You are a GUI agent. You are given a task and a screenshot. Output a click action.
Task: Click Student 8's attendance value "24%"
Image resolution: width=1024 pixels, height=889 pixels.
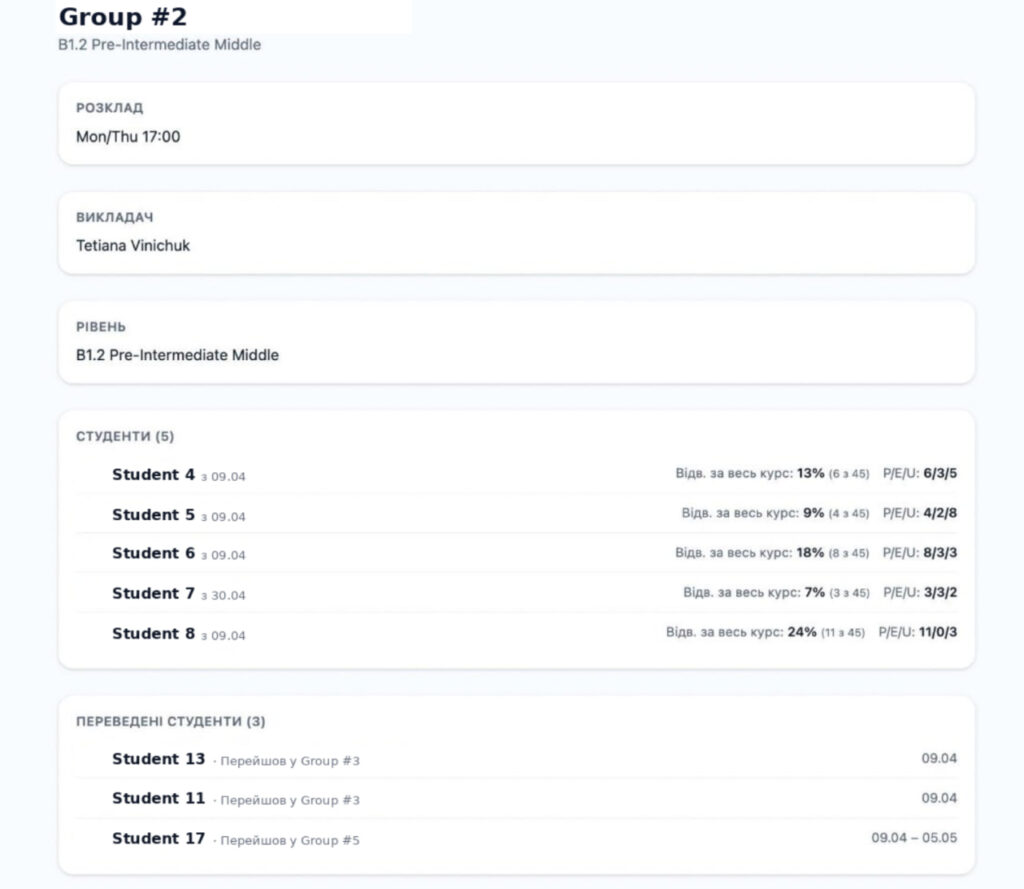802,632
